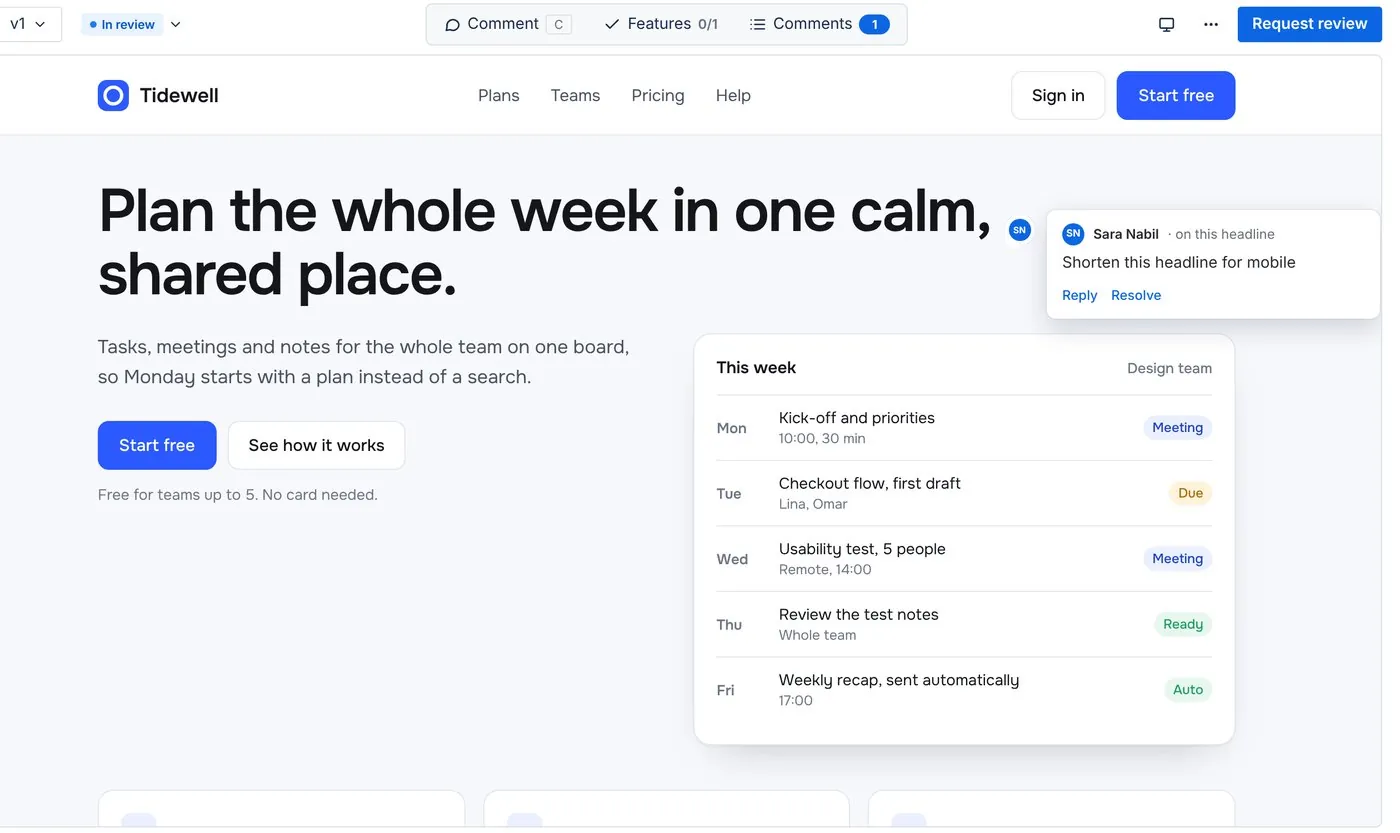The height and width of the screenshot is (833, 1400).
Task: Activate the Comment tool
Action: coord(508,24)
